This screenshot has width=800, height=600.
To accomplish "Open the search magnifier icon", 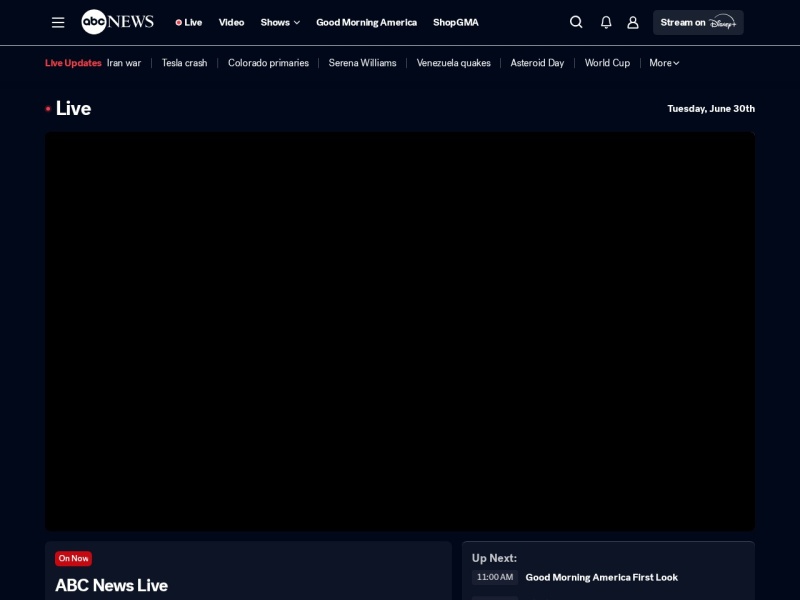I will pos(576,22).
